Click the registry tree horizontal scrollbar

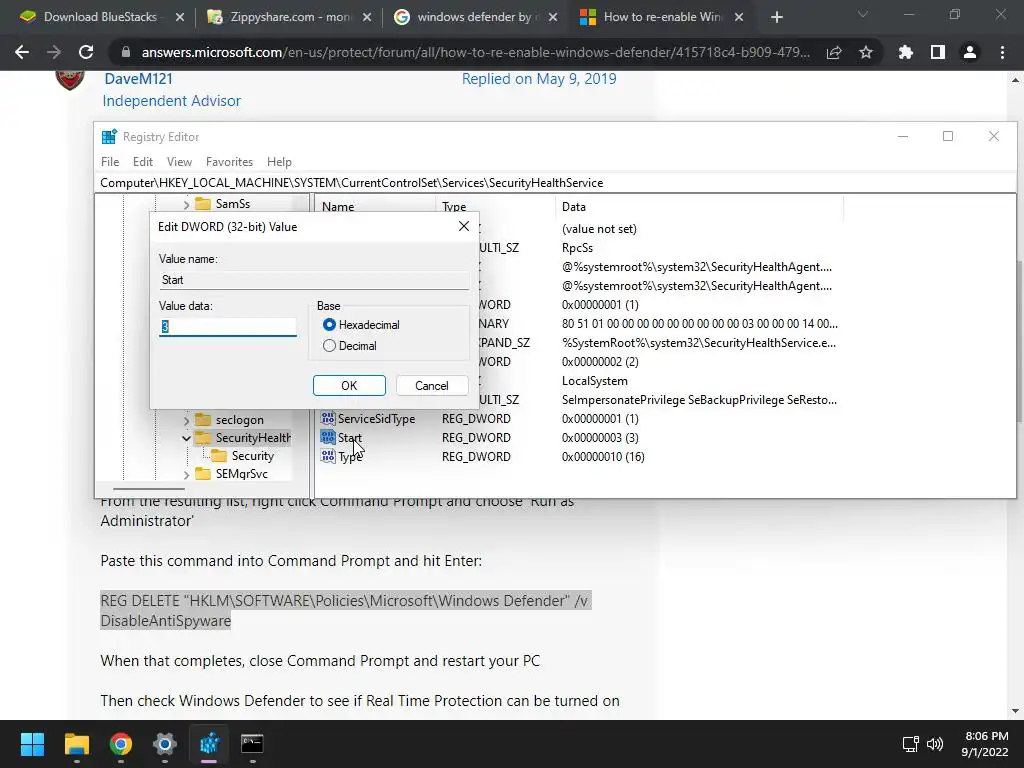(x=148, y=488)
